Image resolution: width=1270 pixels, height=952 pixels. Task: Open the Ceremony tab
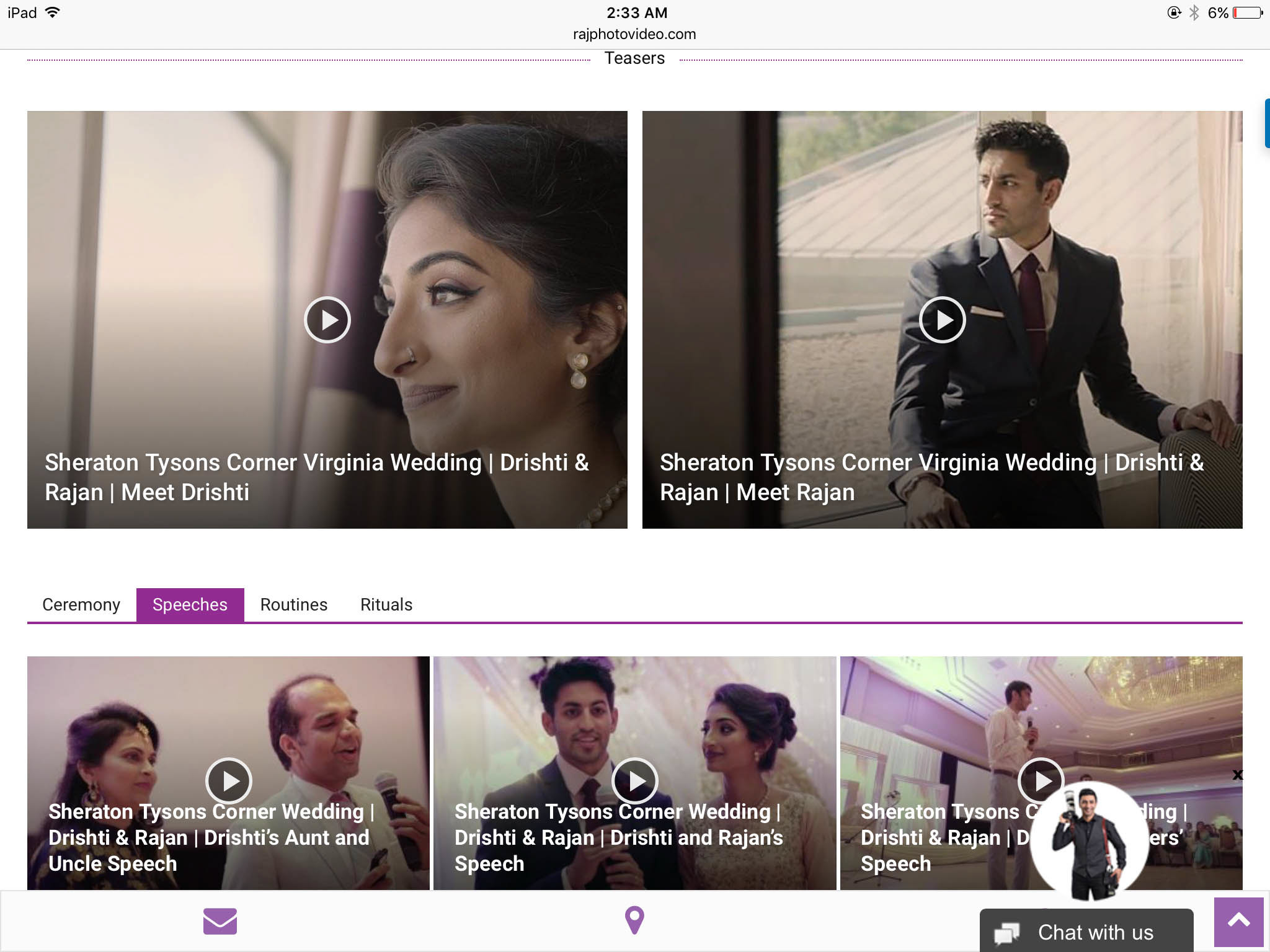(81, 605)
